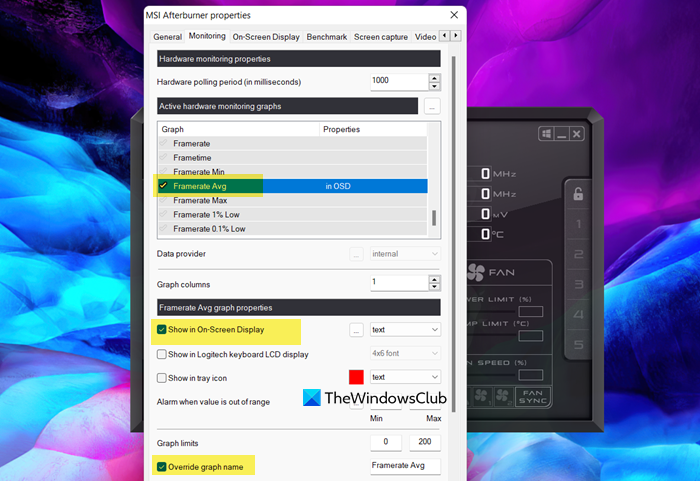Increase hardware polling period with up arrow
Viewport: 700px width, 481px height.
click(x=434, y=78)
